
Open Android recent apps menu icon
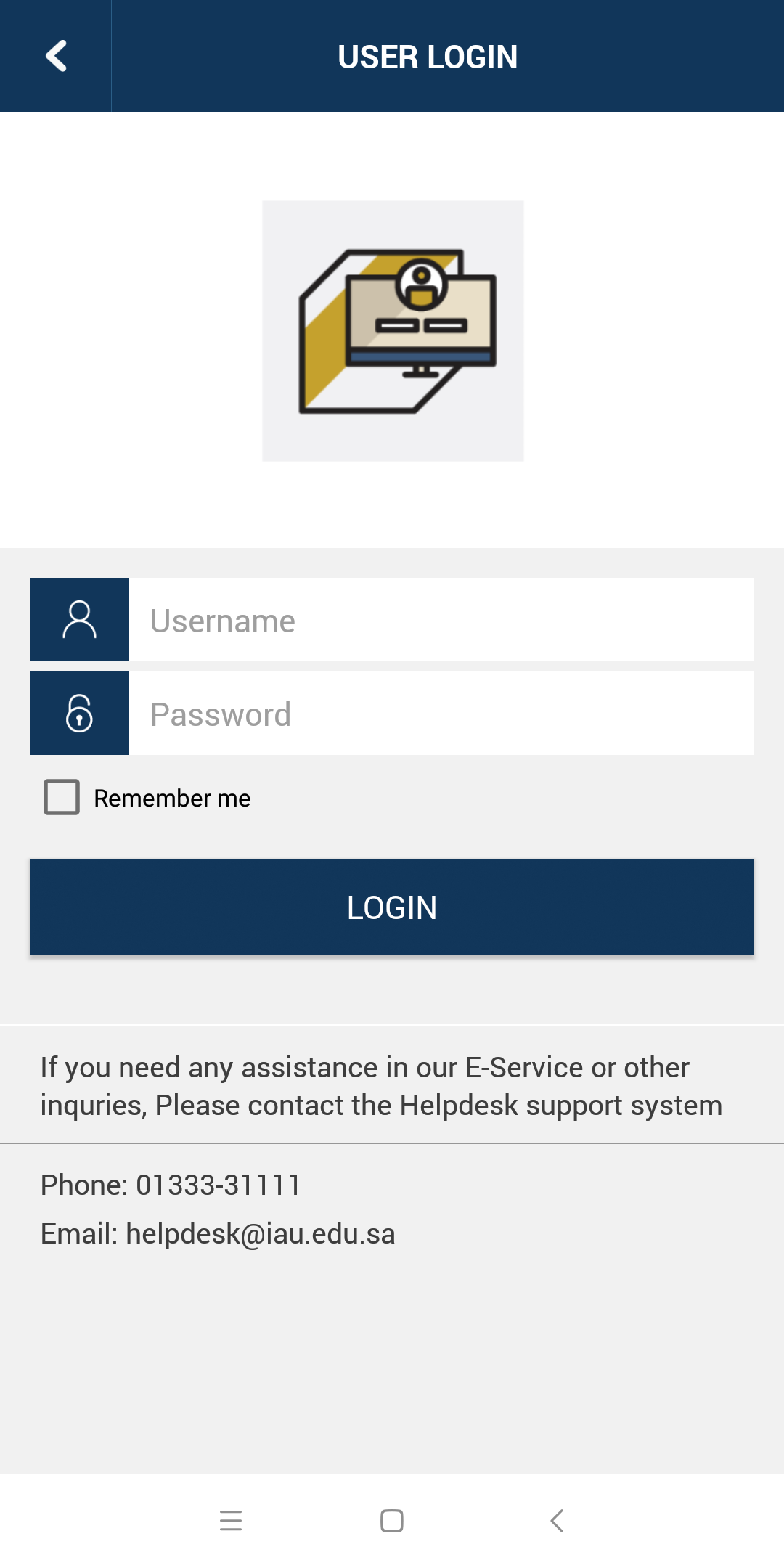pyautogui.click(x=231, y=1520)
